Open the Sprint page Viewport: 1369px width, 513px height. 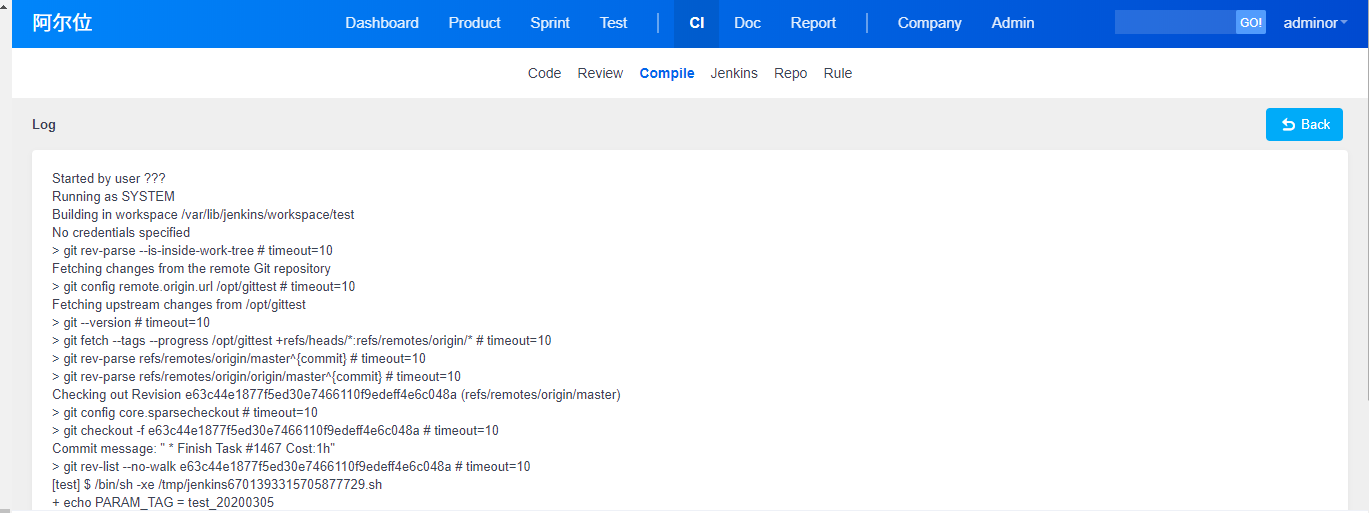550,23
